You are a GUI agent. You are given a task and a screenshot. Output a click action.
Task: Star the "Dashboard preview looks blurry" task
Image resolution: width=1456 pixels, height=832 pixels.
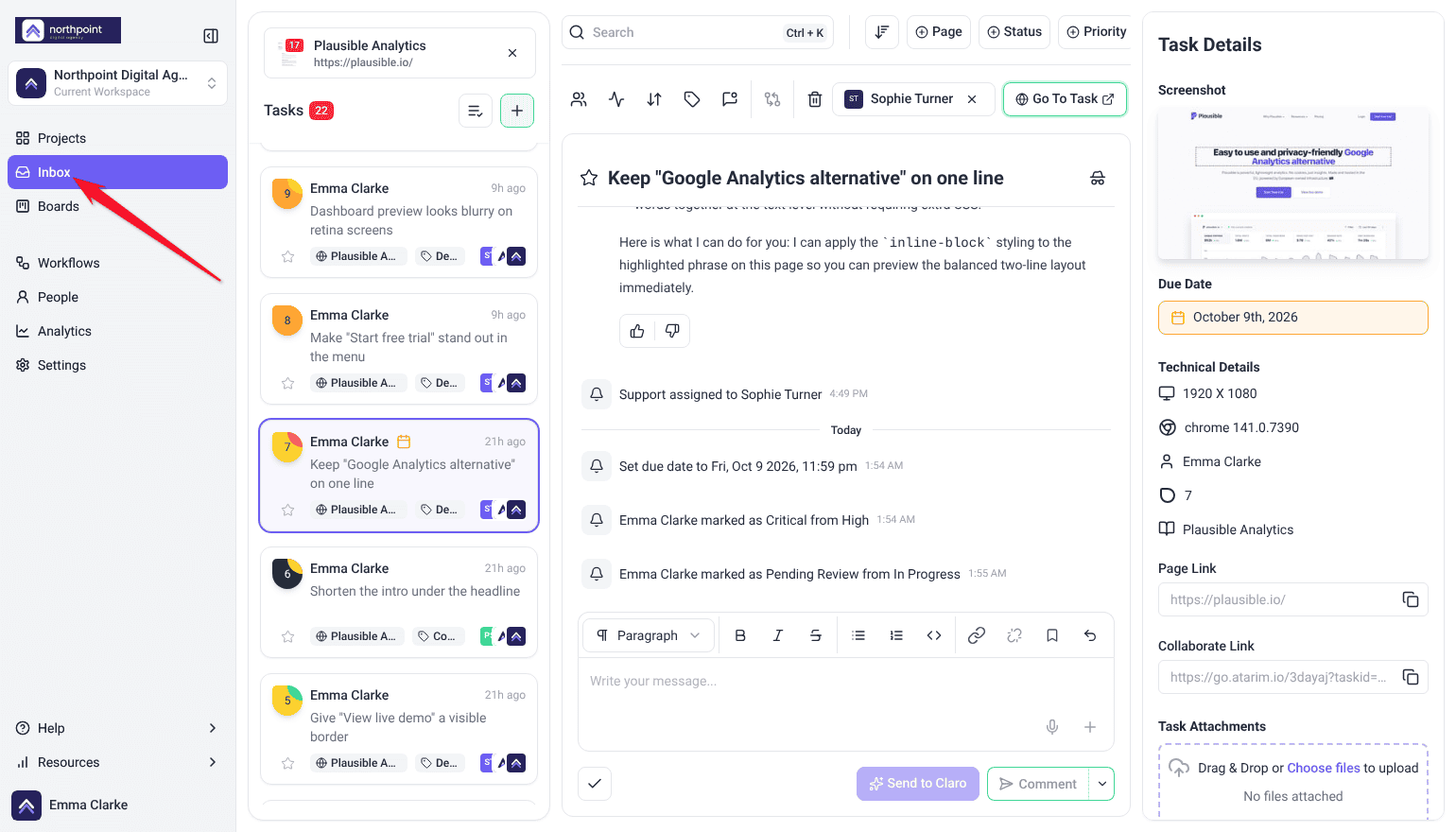(x=288, y=256)
